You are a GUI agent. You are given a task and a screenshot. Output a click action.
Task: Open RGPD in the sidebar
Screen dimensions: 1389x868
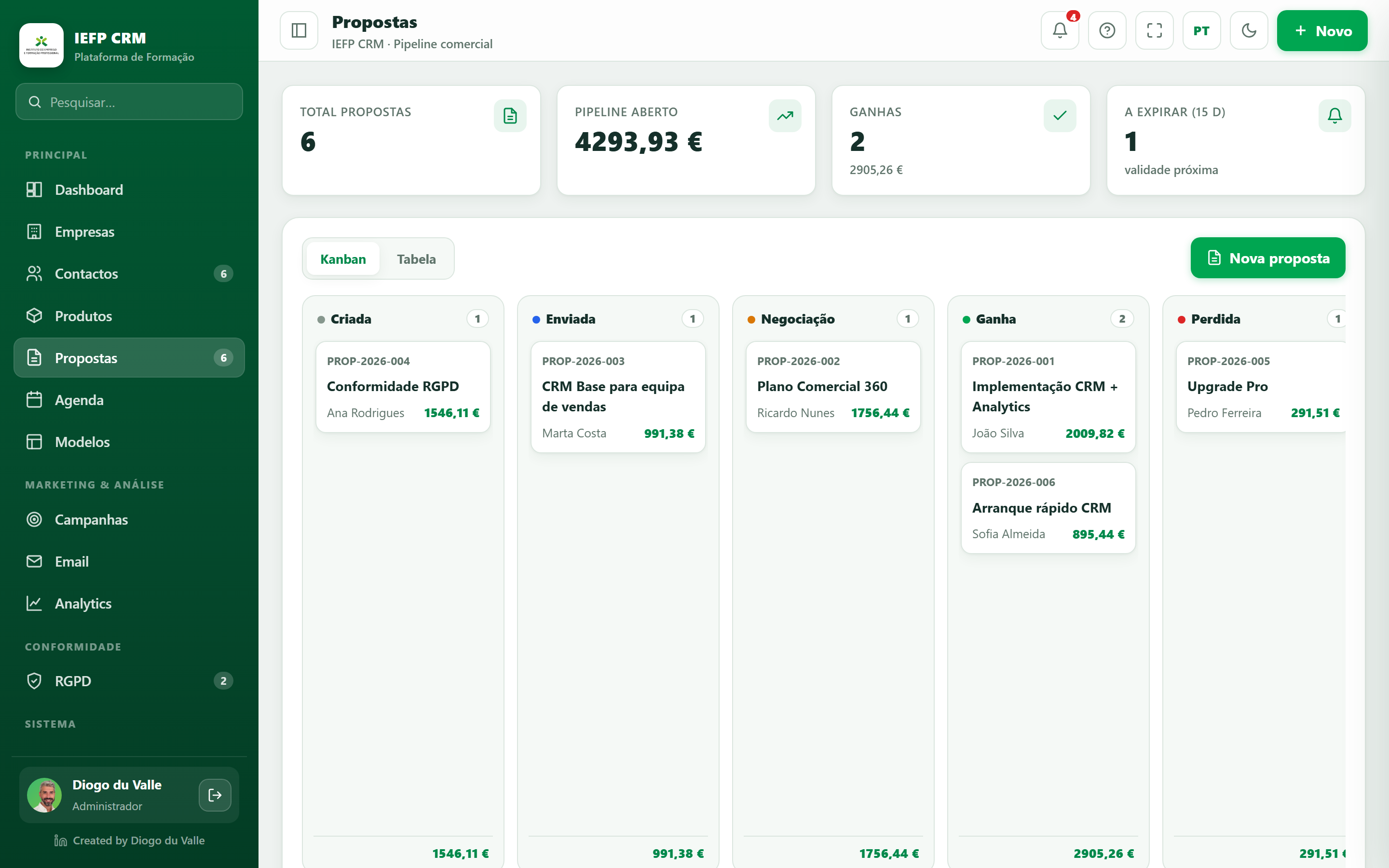click(x=129, y=681)
